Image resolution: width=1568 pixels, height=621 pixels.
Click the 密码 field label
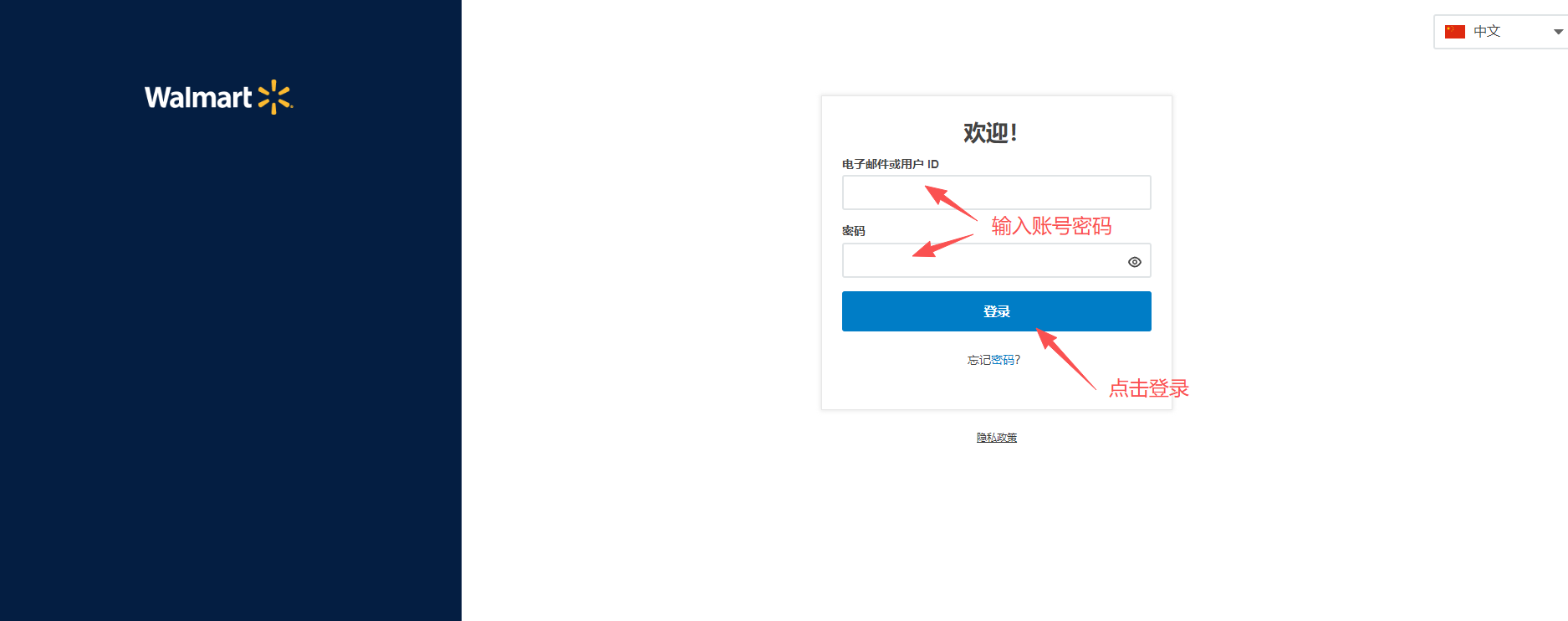(x=853, y=231)
